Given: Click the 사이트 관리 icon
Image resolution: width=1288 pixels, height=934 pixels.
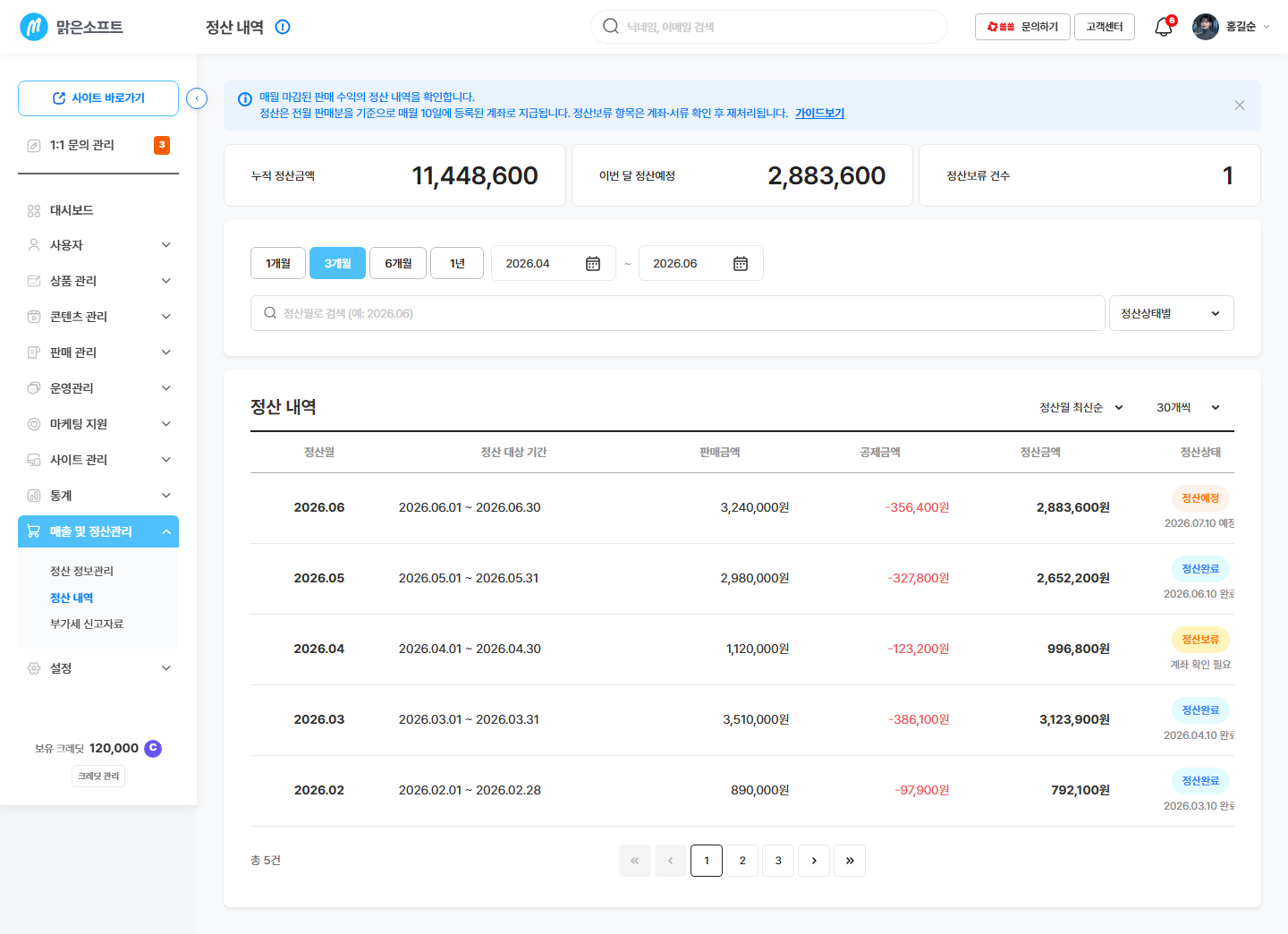Looking at the screenshot, I should coord(34,460).
